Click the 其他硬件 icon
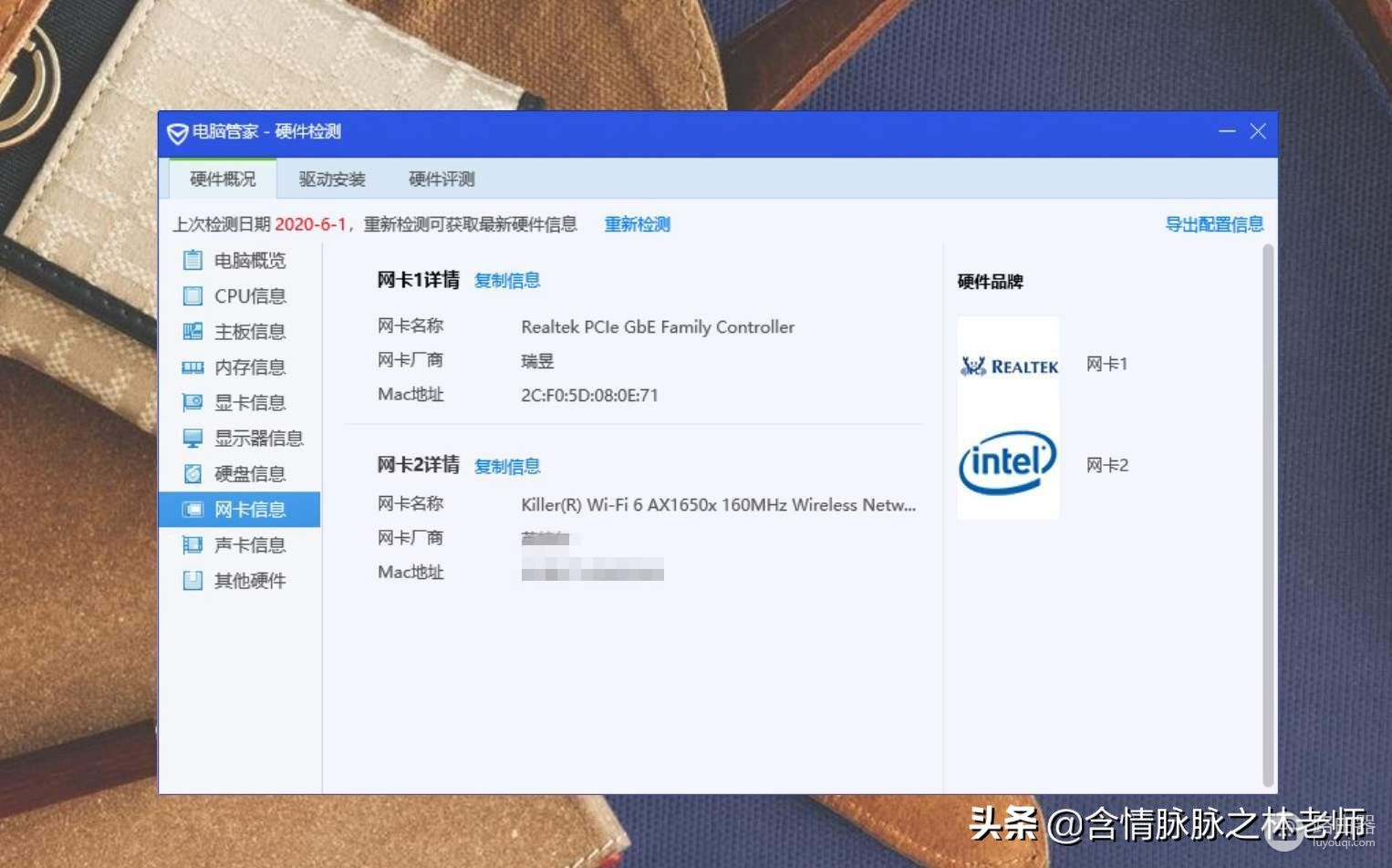The height and width of the screenshot is (868, 1392). (x=192, y=580)
